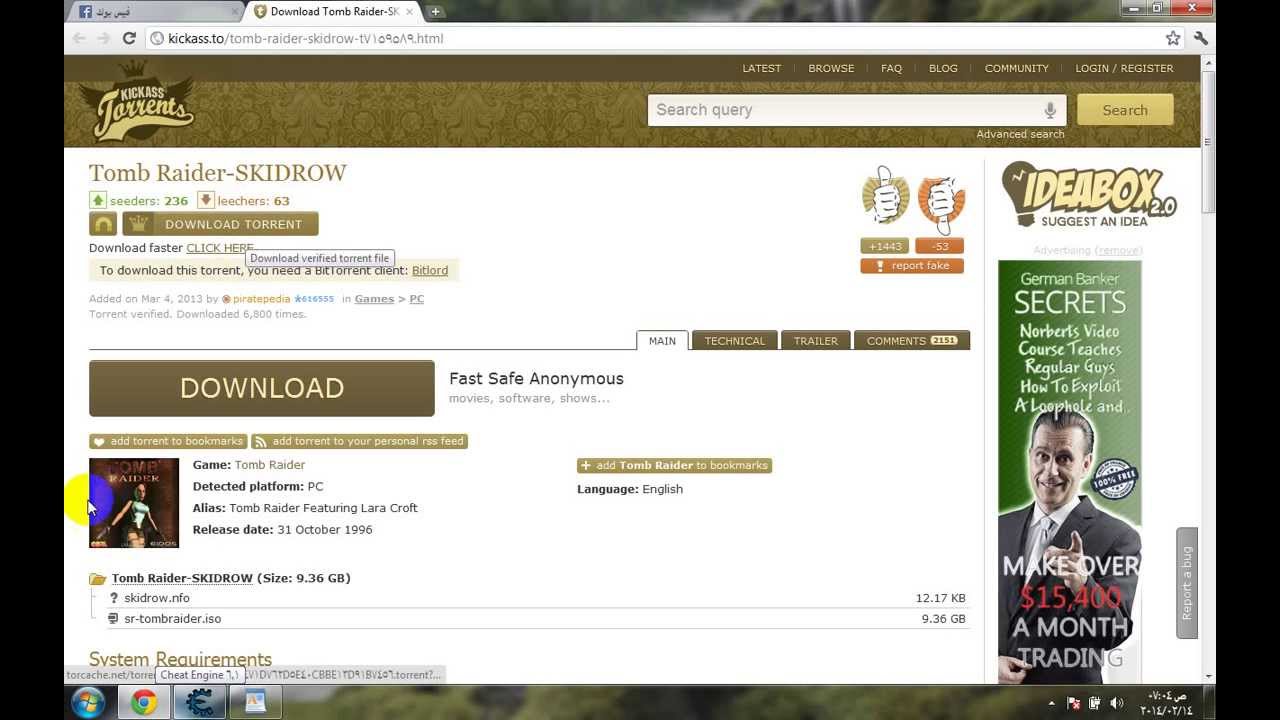Viewport: 1280px width, 720px height.
Task: Open Windows Start menu
Action: point(88,702)
